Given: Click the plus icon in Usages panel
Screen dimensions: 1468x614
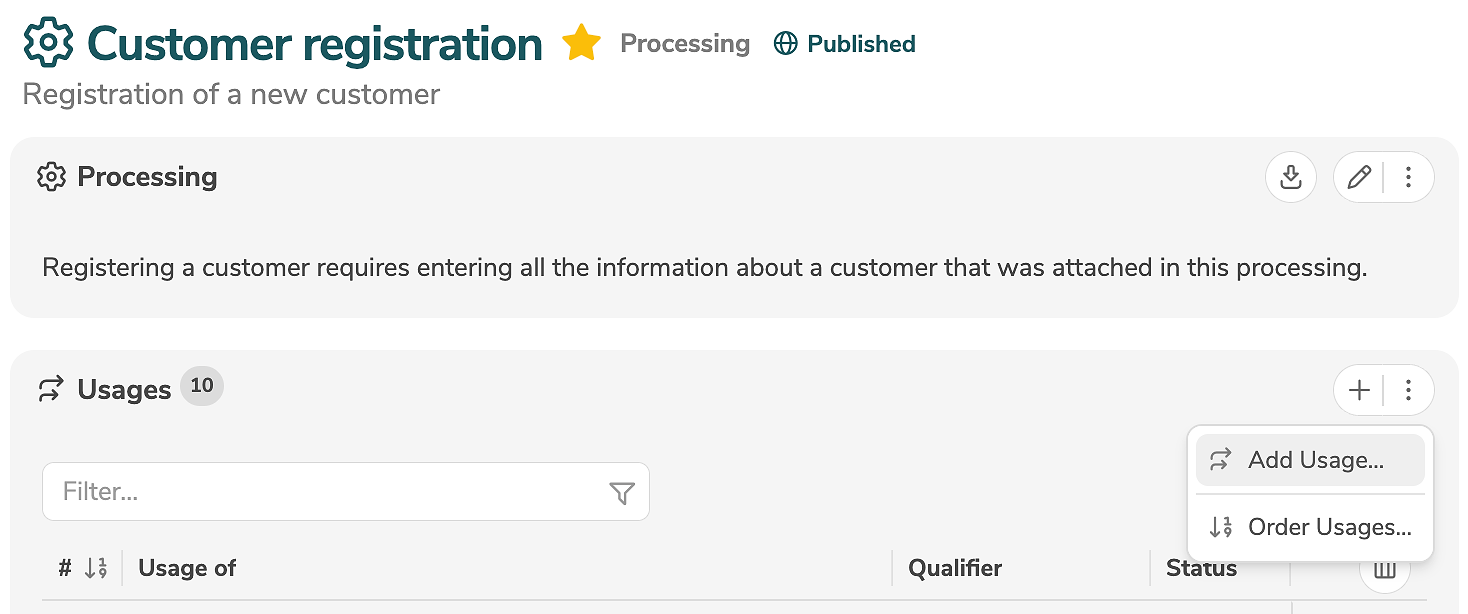Looking at the screenshot, I should (x=1359, y=390).
